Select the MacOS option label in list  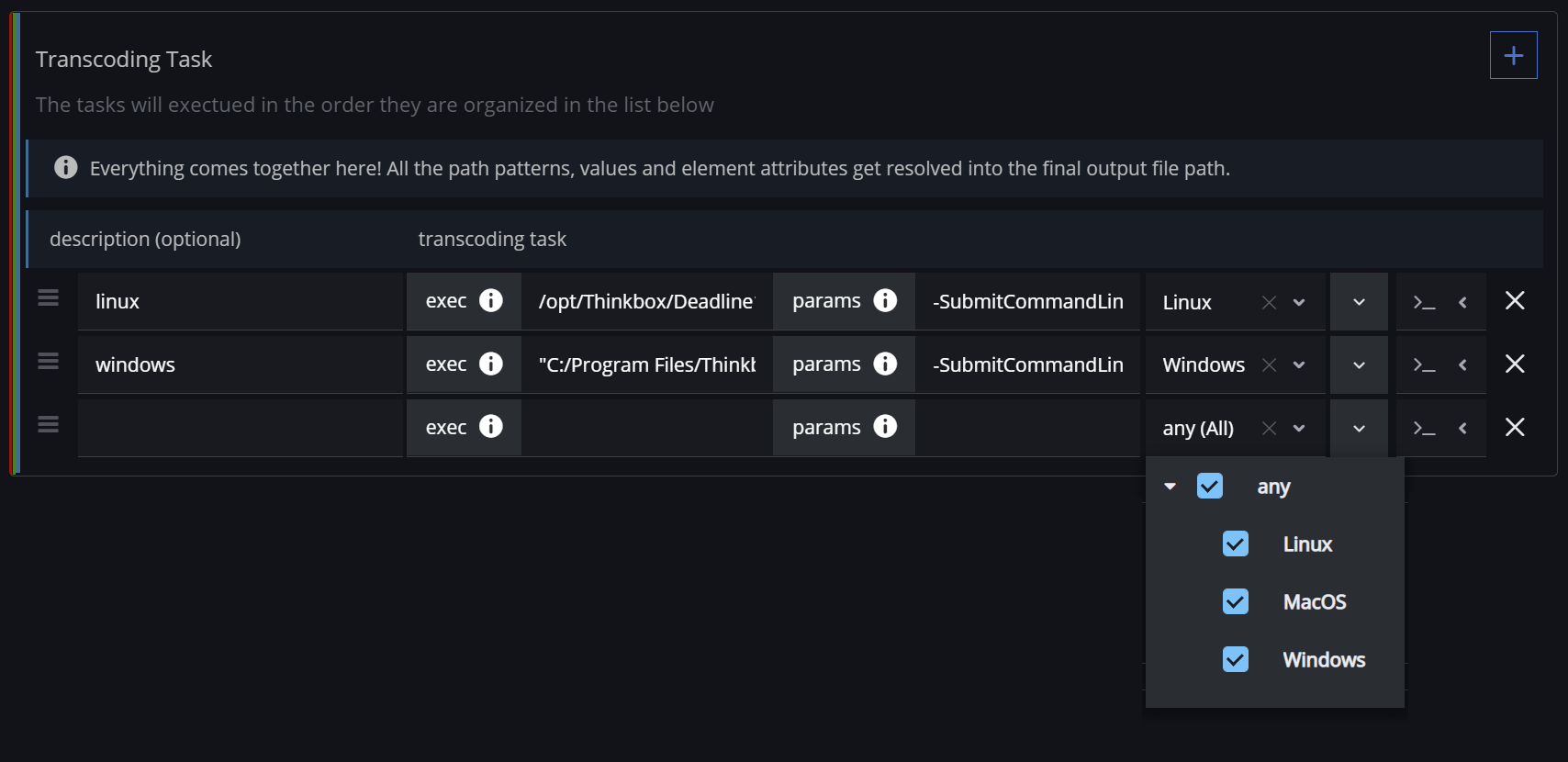1314,602
